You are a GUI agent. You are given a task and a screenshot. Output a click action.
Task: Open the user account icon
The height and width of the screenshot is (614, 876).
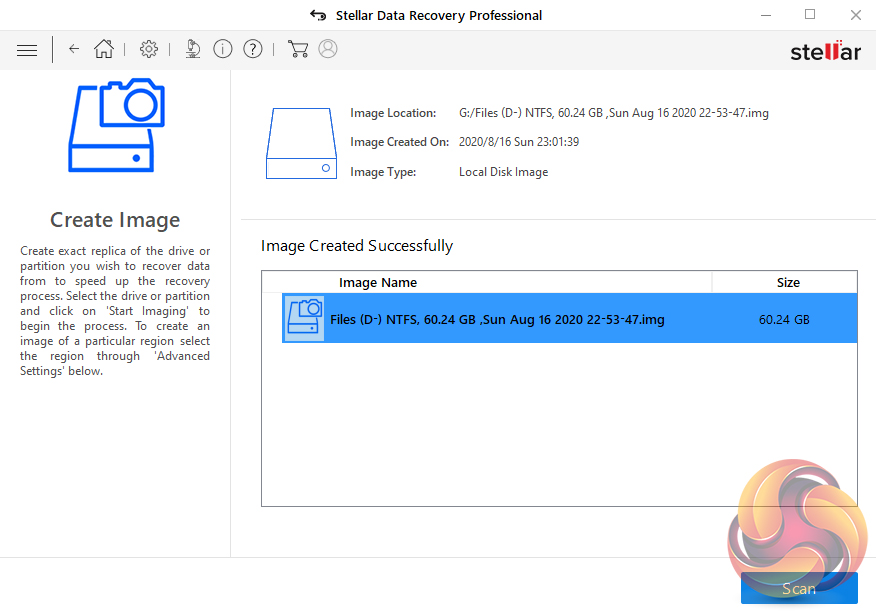[328, 49]
